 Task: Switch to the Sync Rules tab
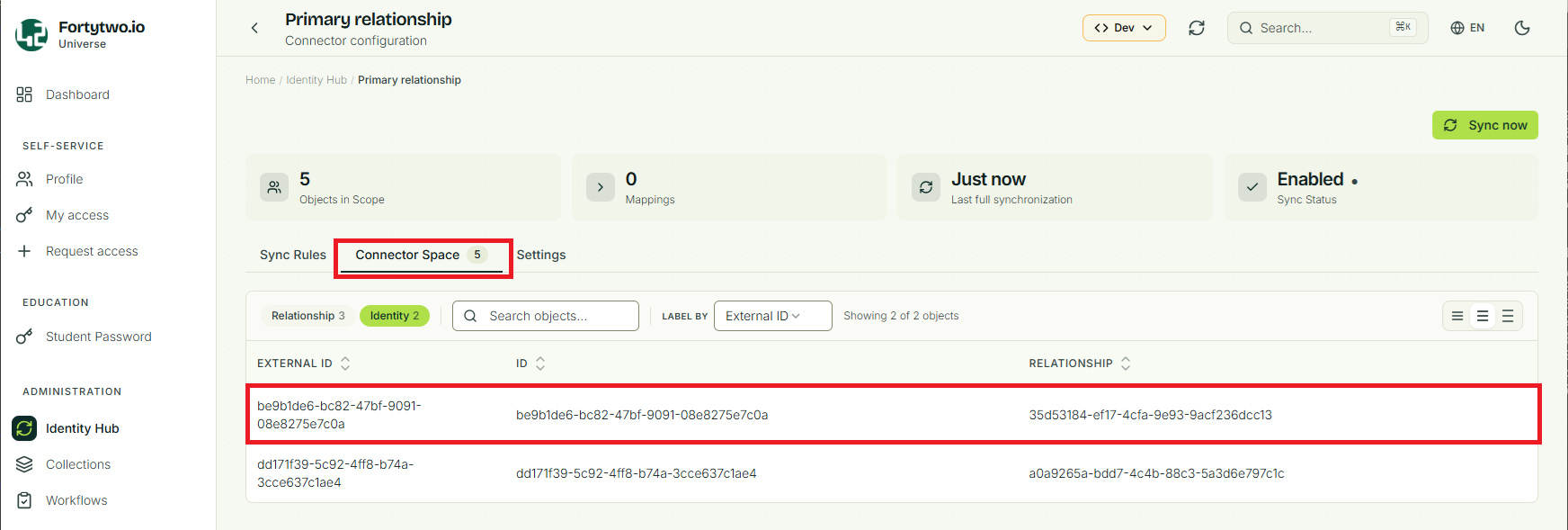coord(293,255)
